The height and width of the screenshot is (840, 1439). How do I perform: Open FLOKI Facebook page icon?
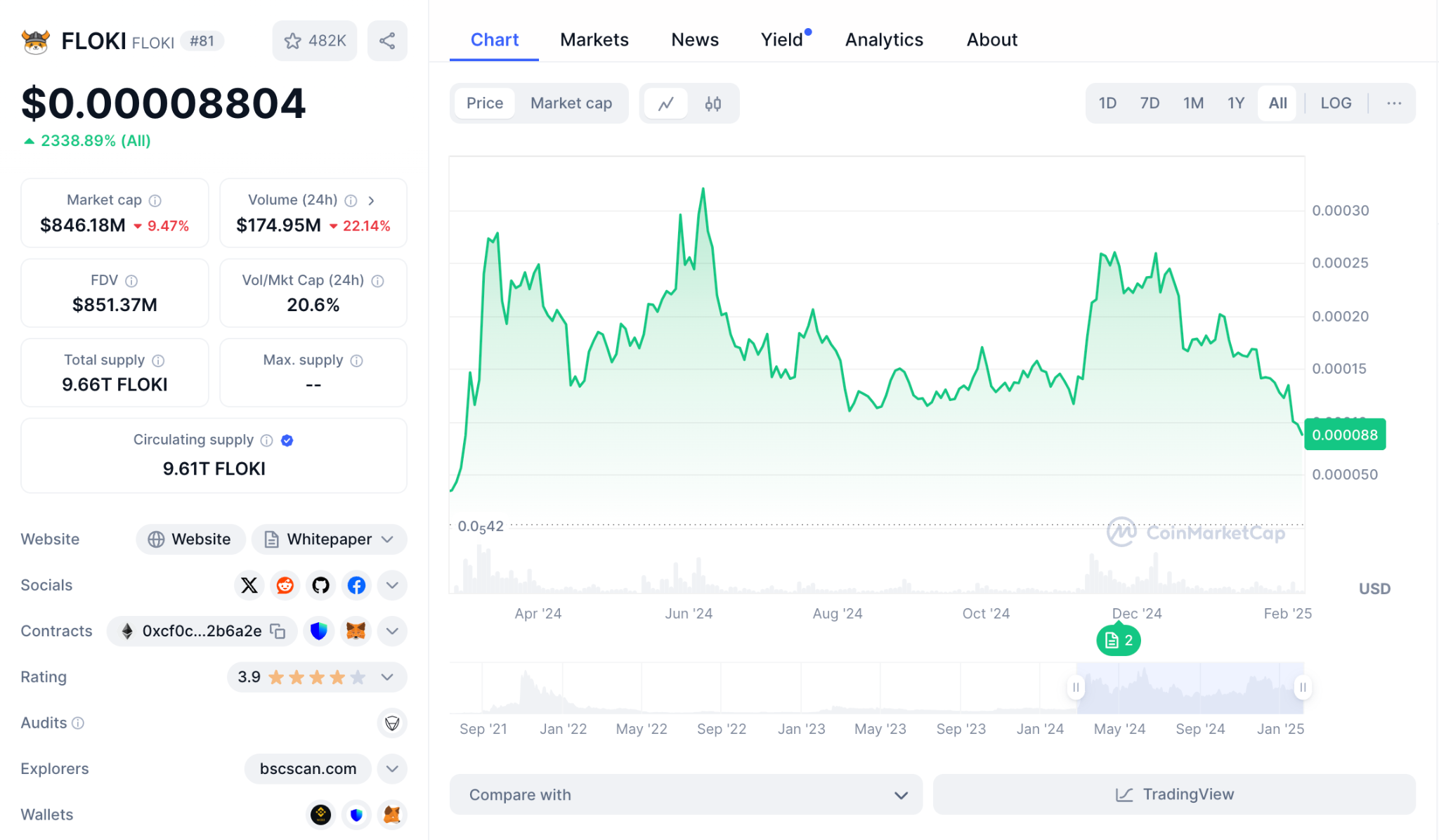coord(357,585)
